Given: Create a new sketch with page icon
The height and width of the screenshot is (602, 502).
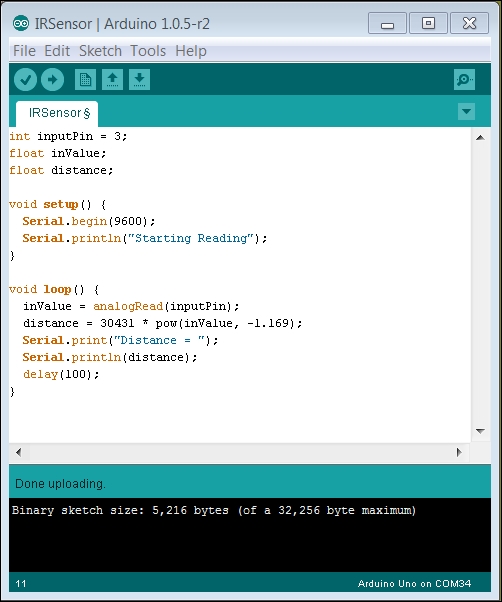Looking at the screenshot, I should point(85,80).
